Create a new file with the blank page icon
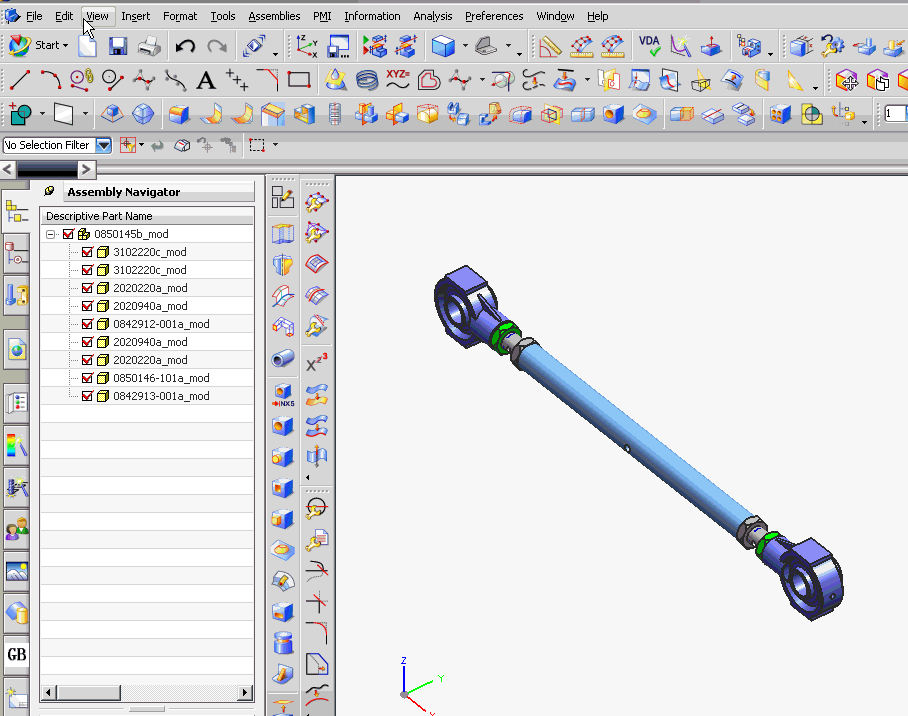The width and height of the screenshot is (908, 716). [x=87, y=46]
